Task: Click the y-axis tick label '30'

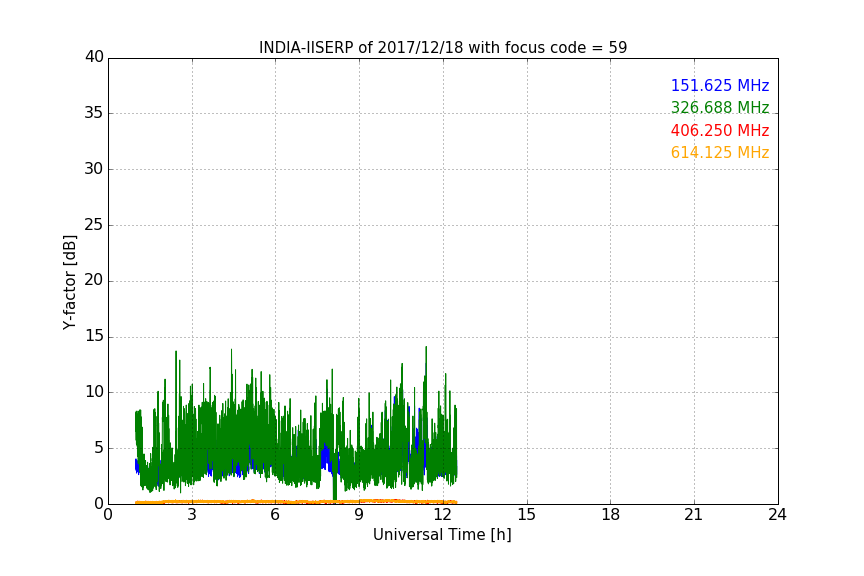Action: 94,169
